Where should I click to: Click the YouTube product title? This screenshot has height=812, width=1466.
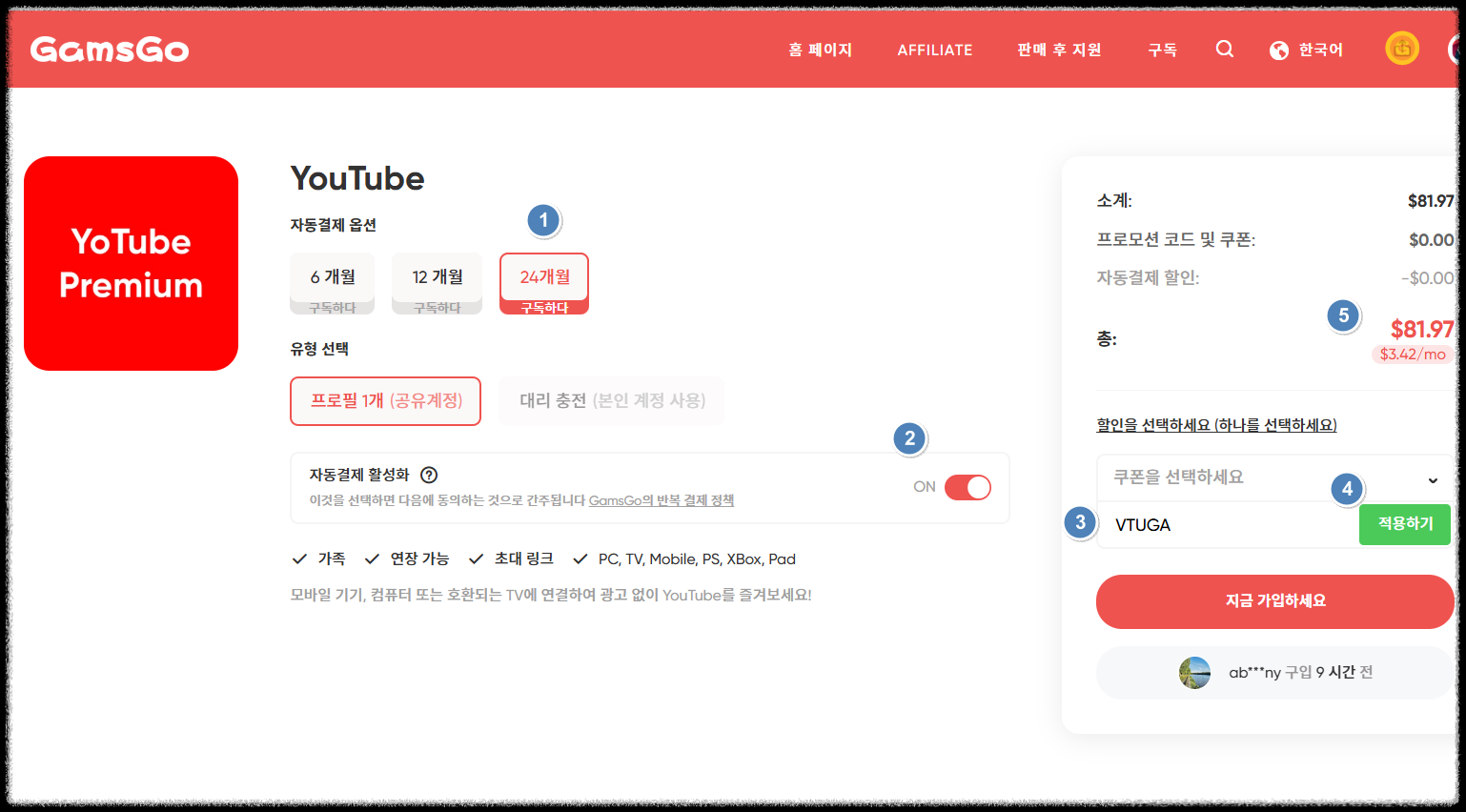point(357,178)
